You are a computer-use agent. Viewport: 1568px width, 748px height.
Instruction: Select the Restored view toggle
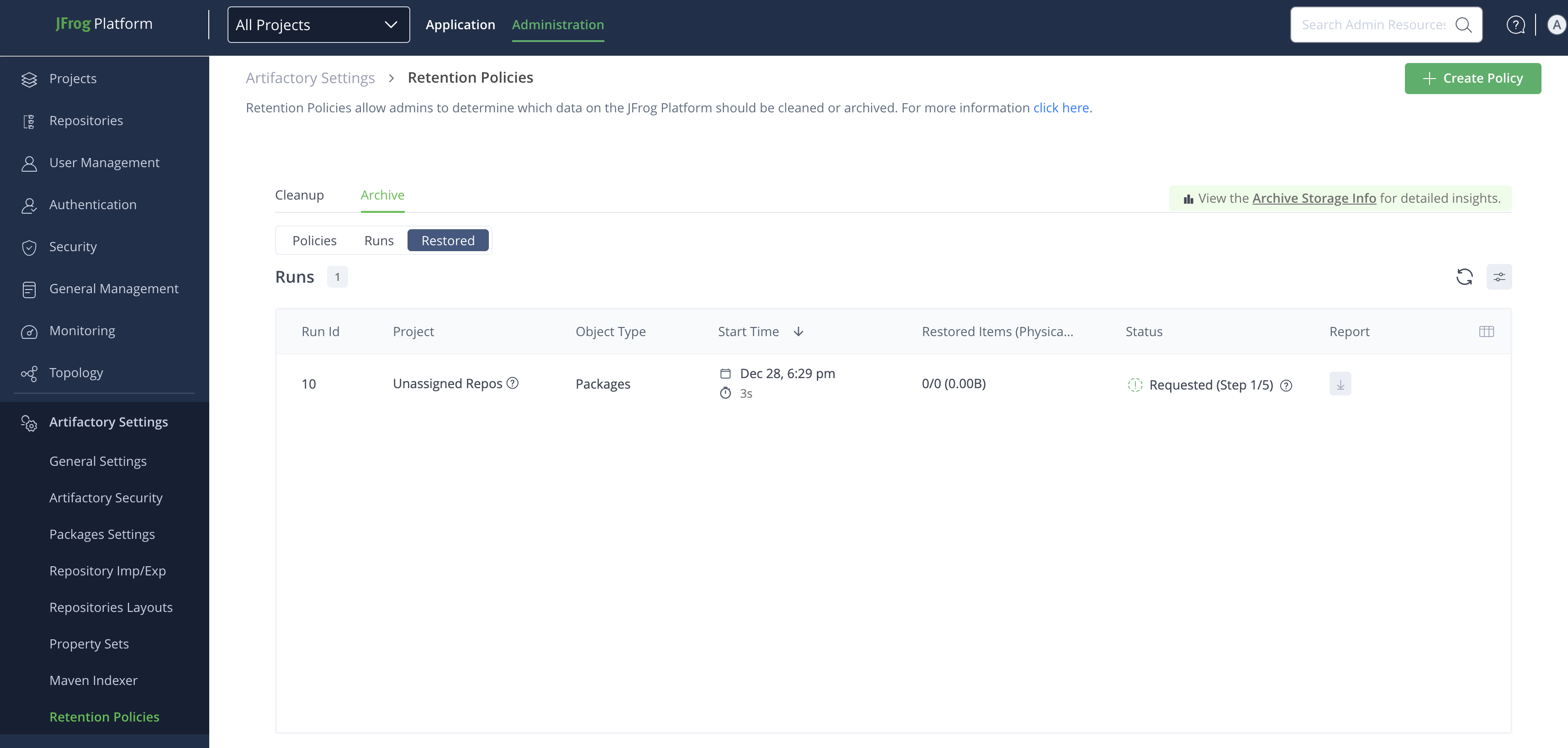point(447,240)
